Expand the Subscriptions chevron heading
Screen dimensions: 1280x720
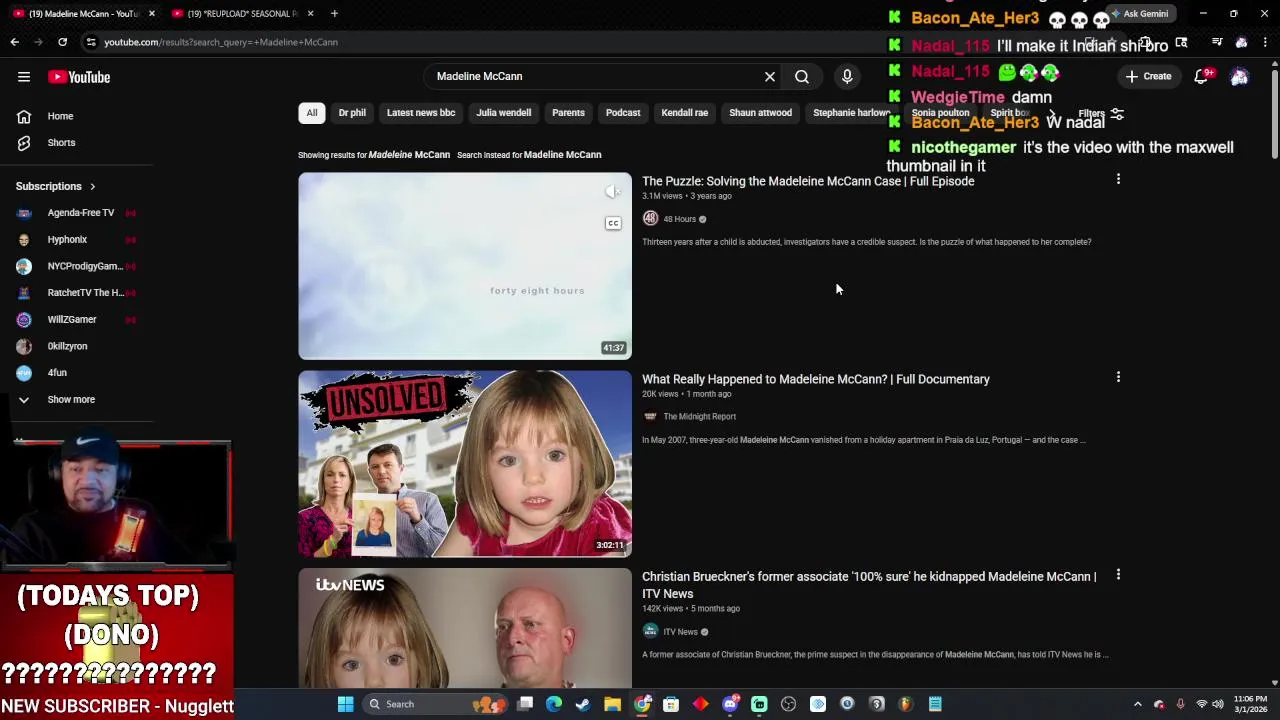point(92,186)
